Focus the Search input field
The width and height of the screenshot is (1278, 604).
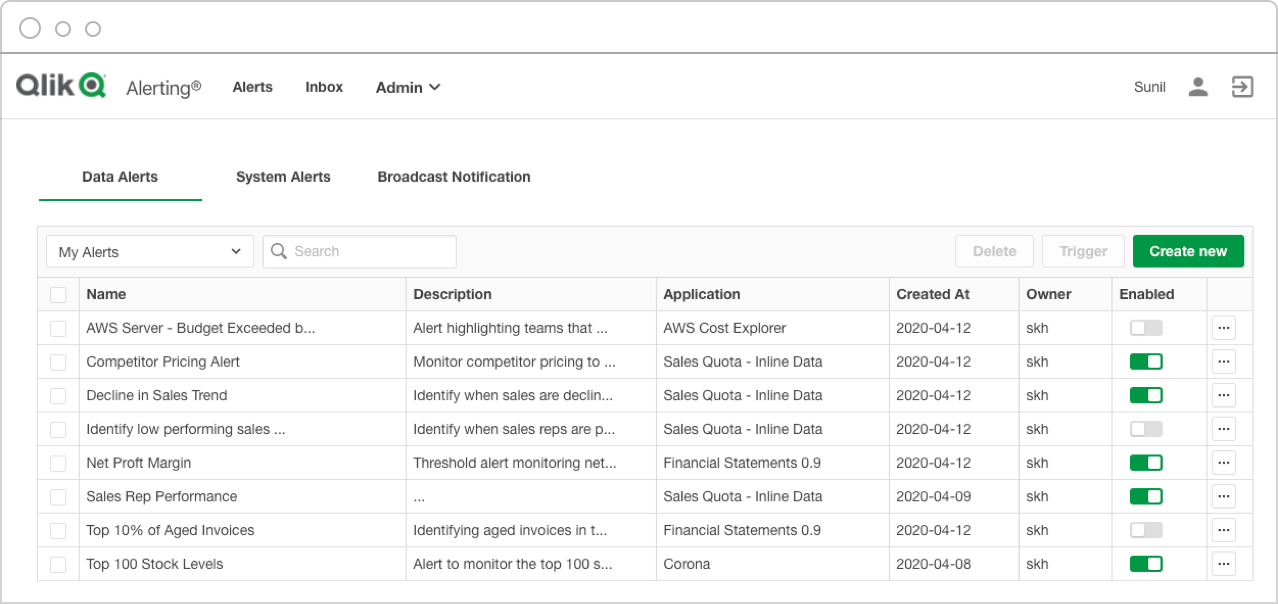coord(360,251)
